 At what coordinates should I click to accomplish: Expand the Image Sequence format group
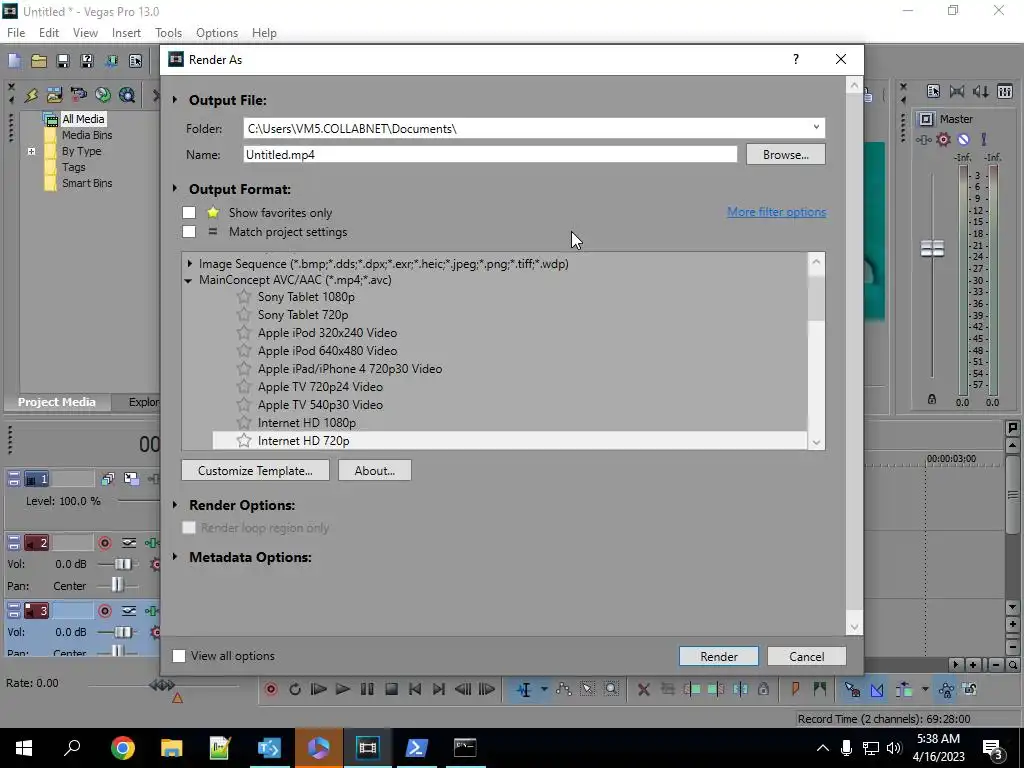pos(189,264)
